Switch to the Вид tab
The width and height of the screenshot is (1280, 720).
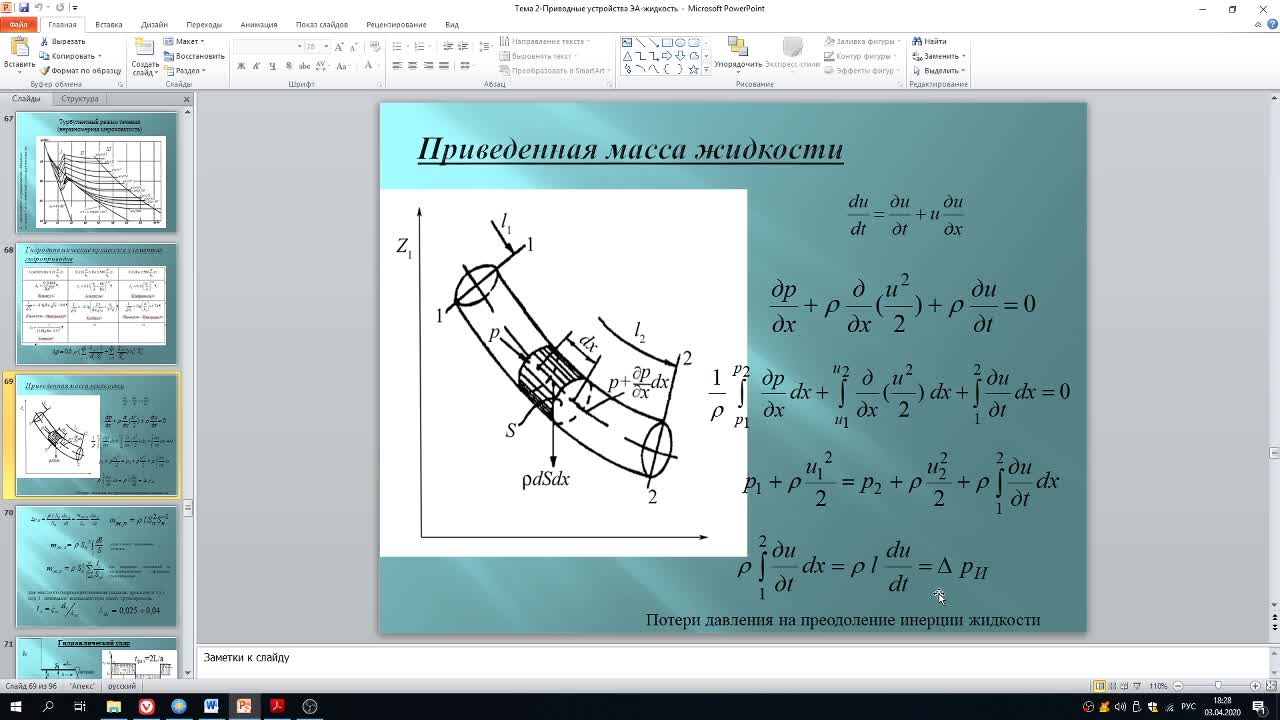452,24
